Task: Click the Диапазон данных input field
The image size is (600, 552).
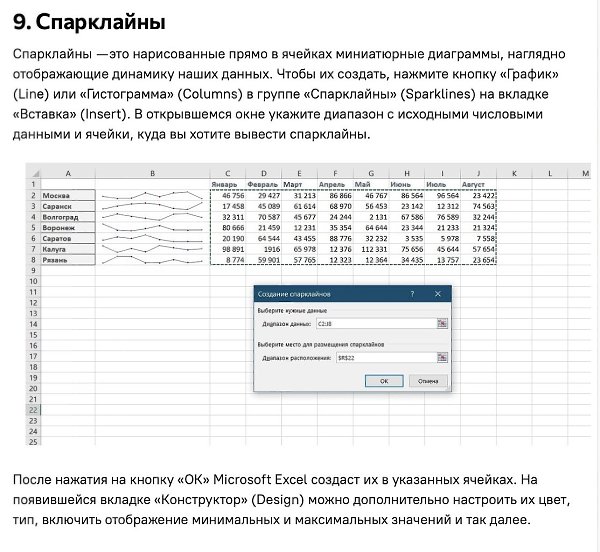Action: (373, 325)
